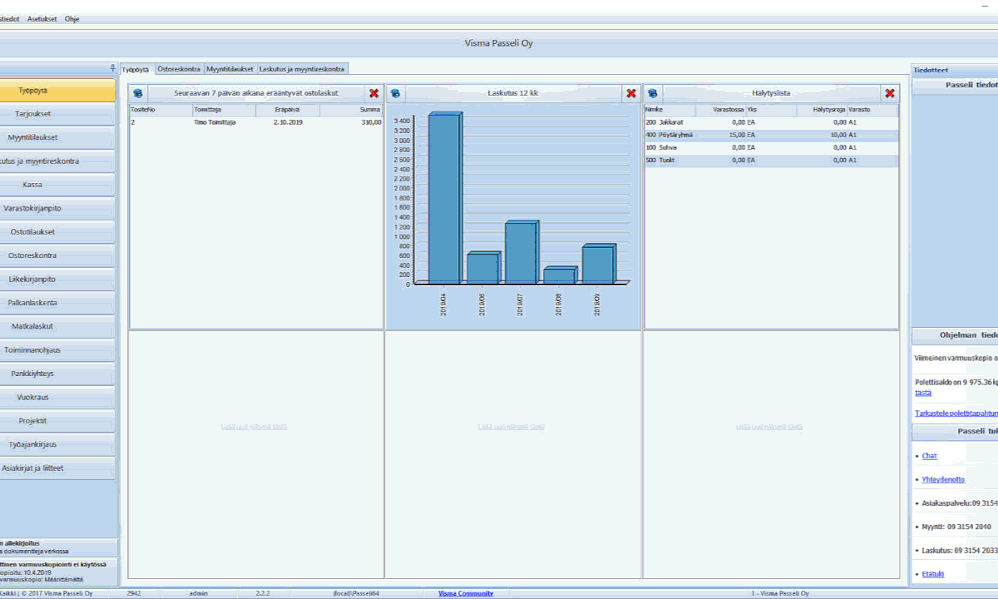Close the erääntyvät ostolaskut widget

[374, 93]
